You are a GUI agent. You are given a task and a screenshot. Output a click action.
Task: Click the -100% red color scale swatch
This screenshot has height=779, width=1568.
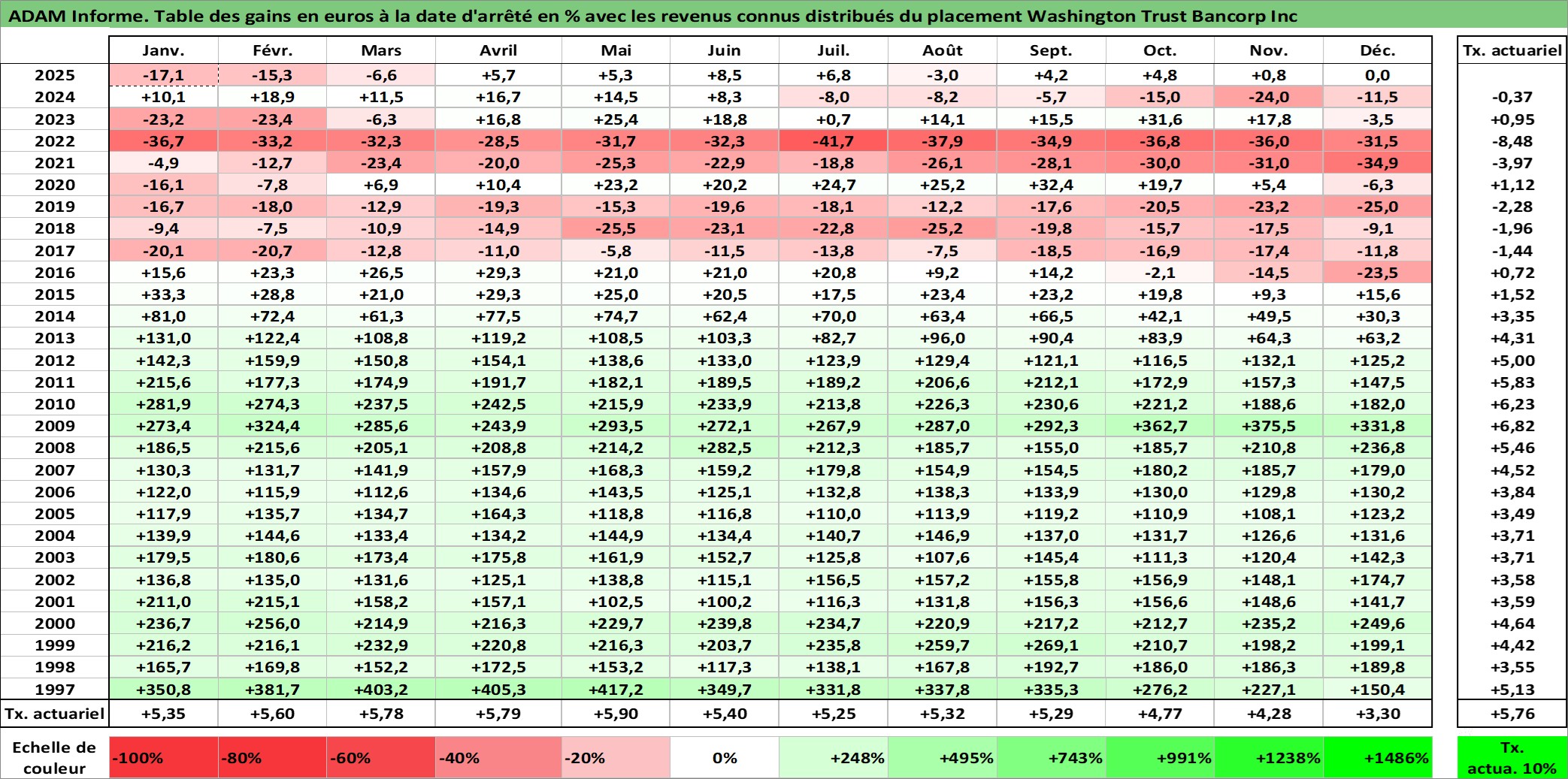[163, 757]
